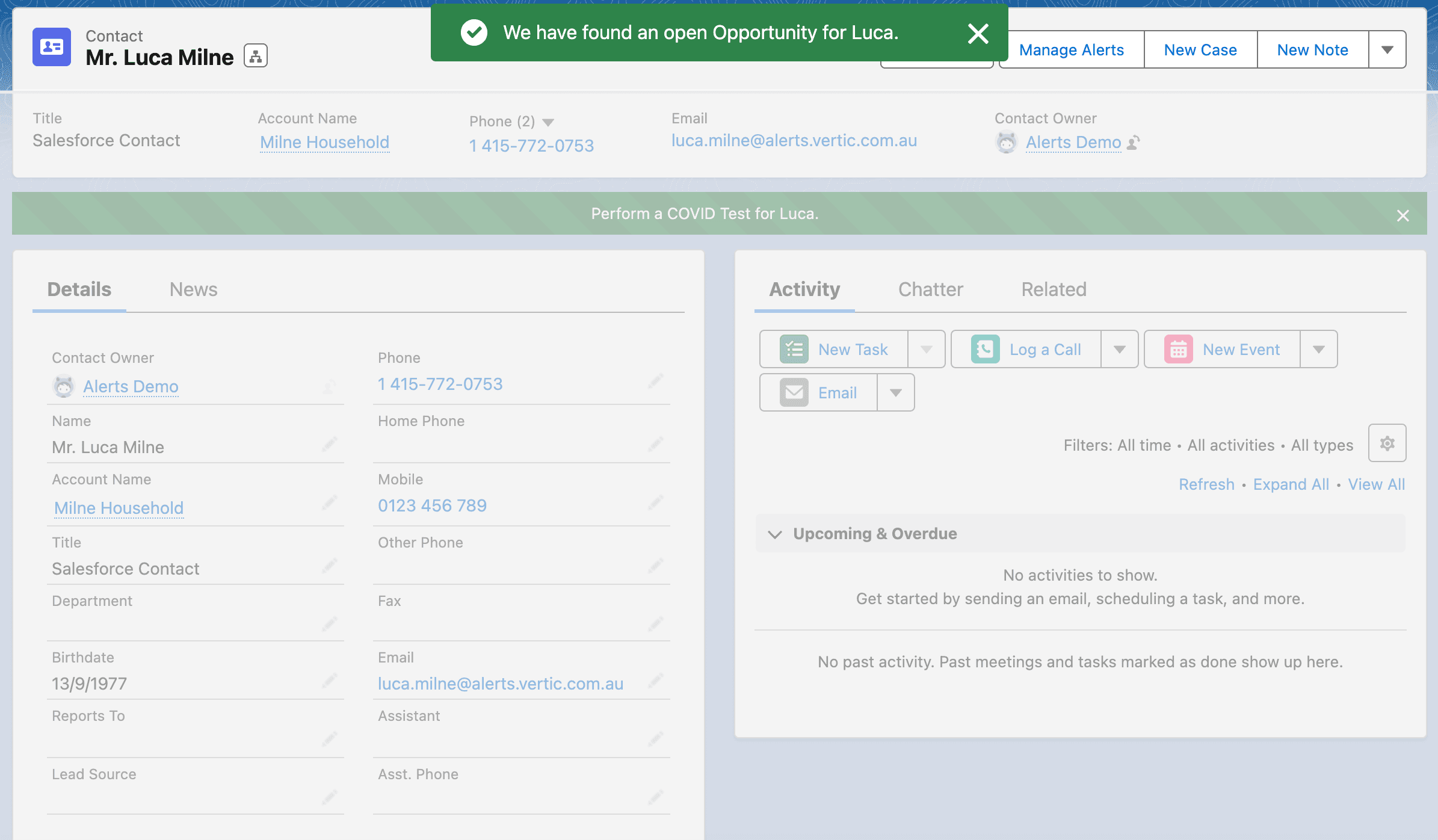Open Email action dropdown arrow
Screen dimensions: 1438x840
(x=896, y=392)
